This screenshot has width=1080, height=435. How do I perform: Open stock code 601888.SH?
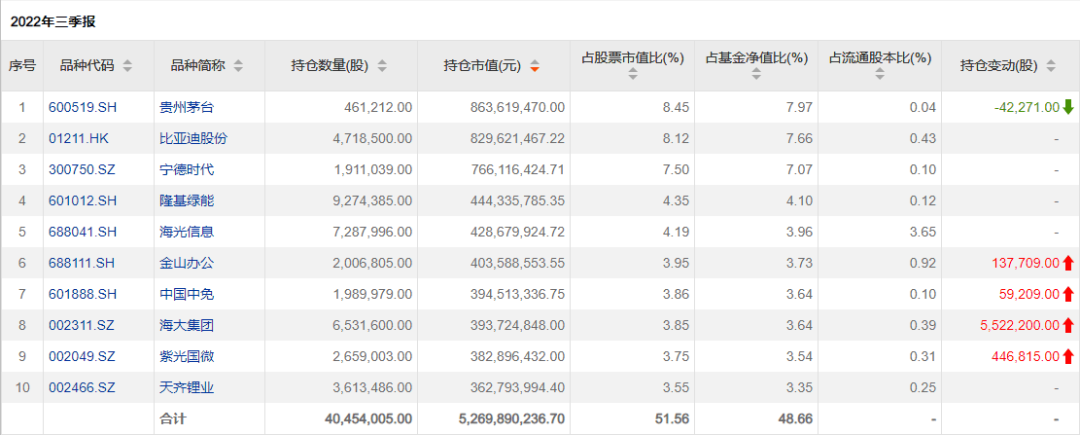coord(83,294)
